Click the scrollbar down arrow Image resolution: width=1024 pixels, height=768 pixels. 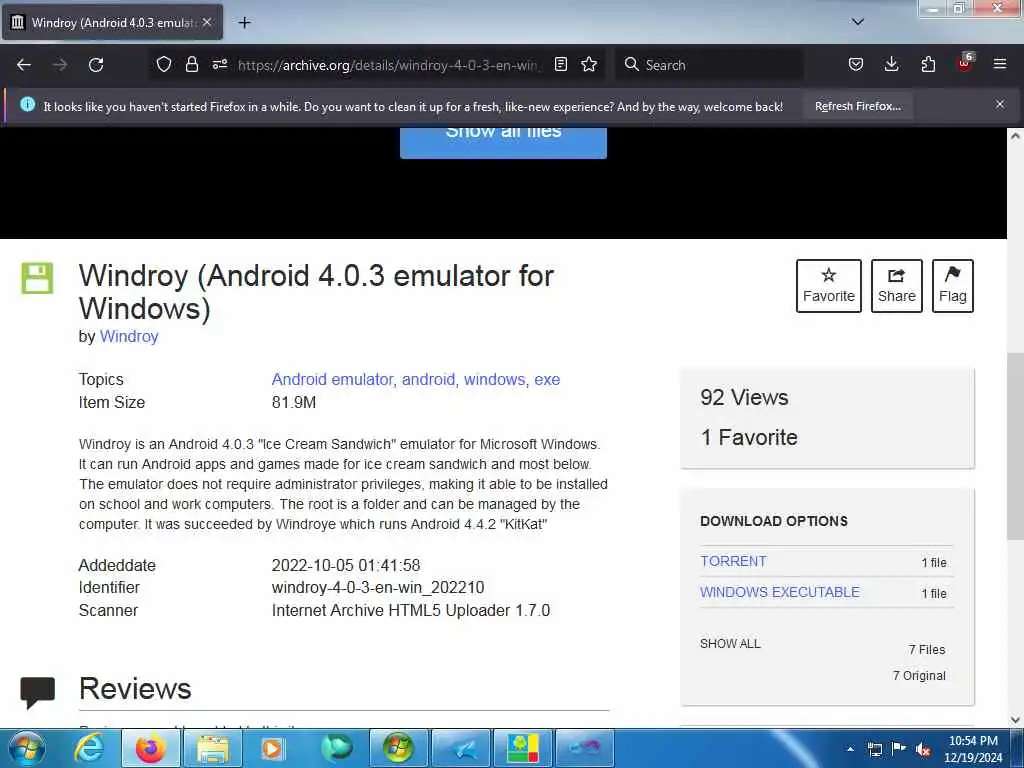[x=1015, y=720]
